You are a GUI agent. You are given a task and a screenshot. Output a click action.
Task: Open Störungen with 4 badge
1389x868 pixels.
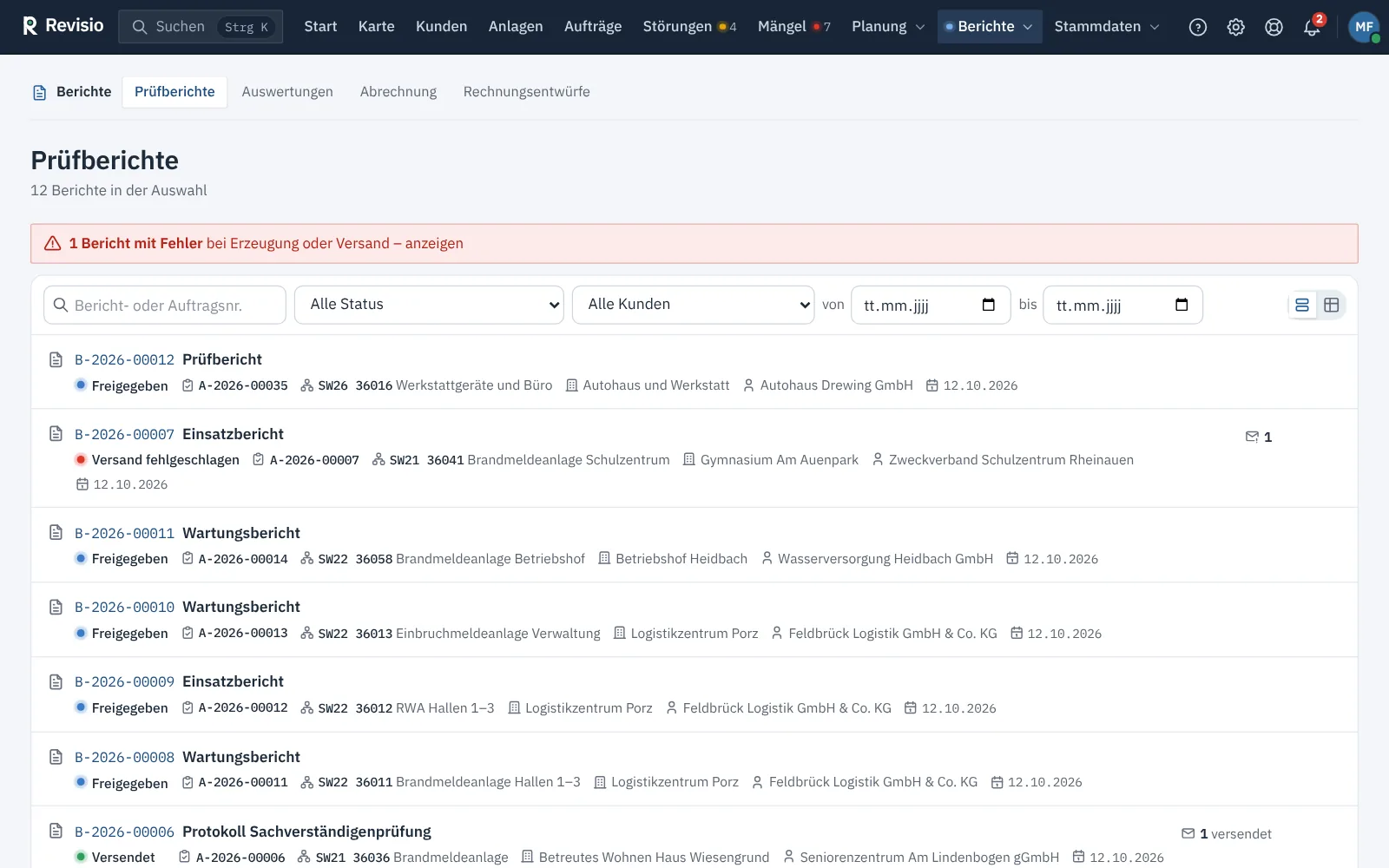pyautogui.click(x=689, y=27)
